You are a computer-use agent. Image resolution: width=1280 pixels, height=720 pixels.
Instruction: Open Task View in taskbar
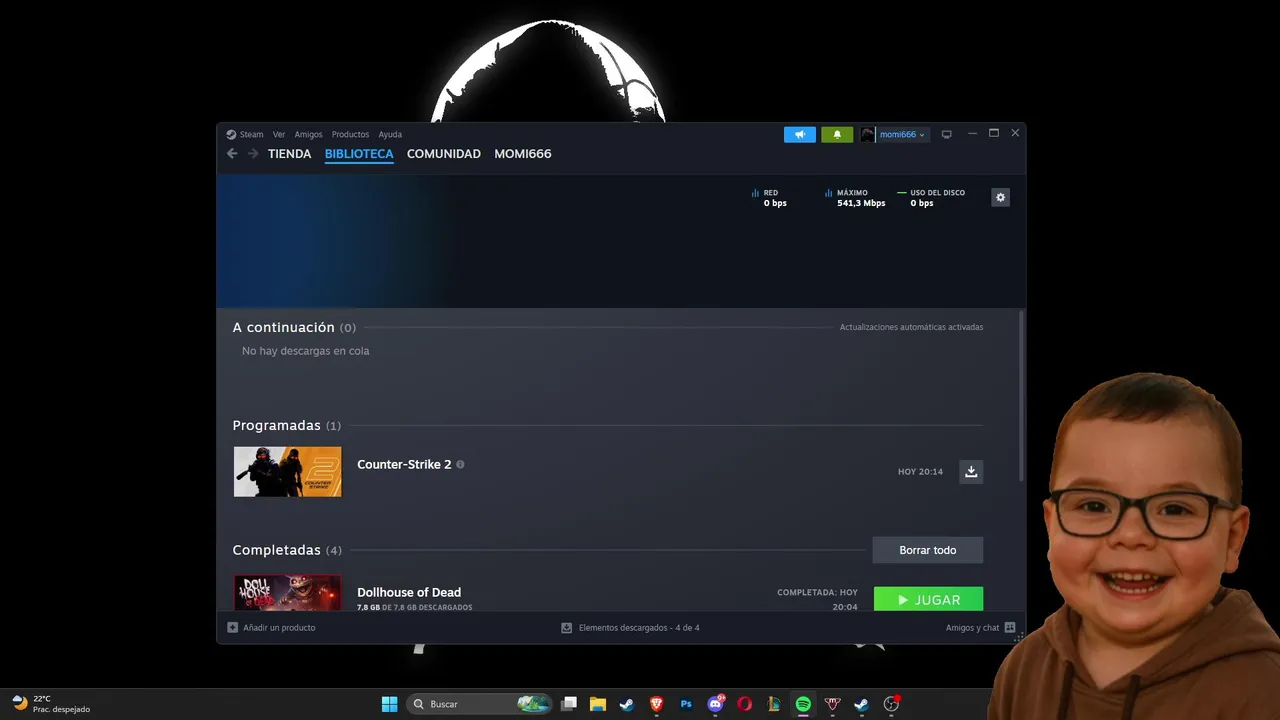(x=569, y=704)
